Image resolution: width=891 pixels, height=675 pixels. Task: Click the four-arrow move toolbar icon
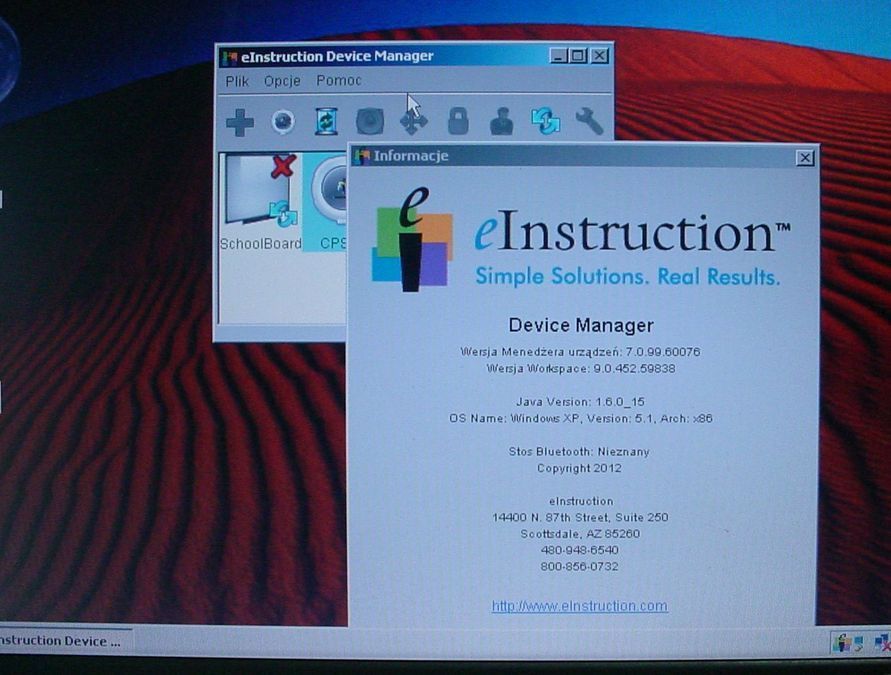414,122
